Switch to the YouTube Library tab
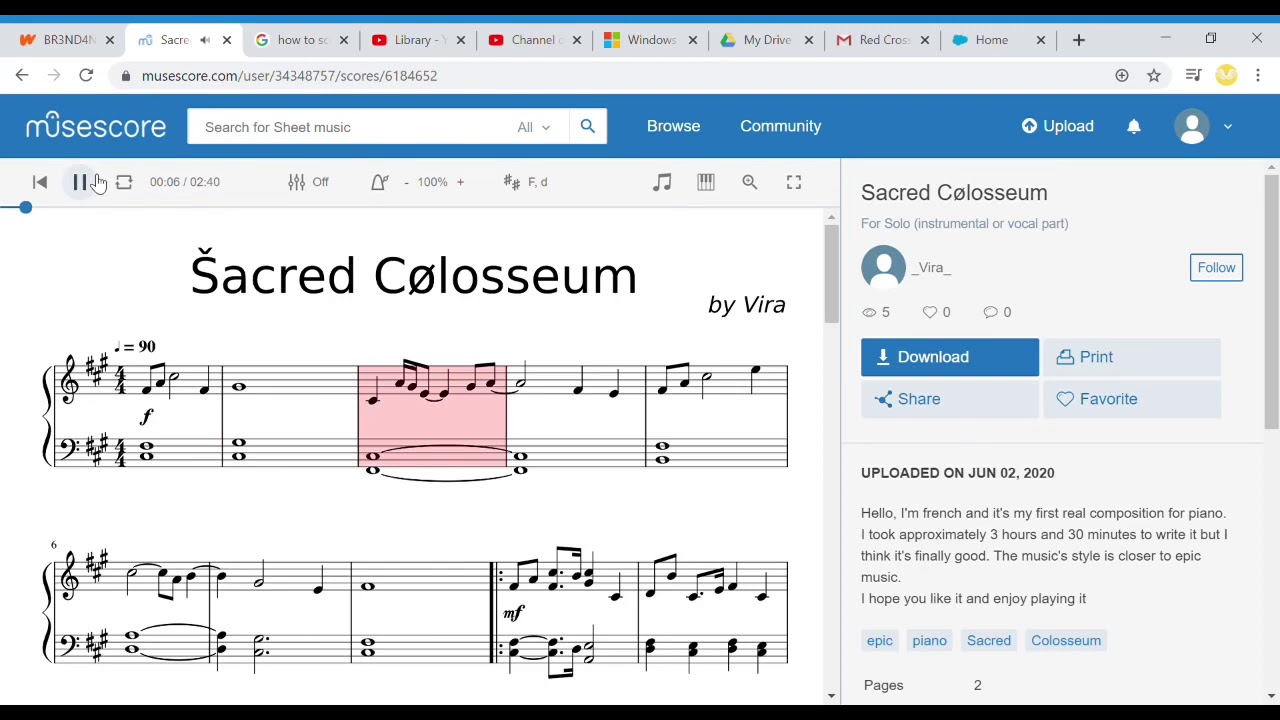This screenshot has width=1280, height=720. point(418,40)
